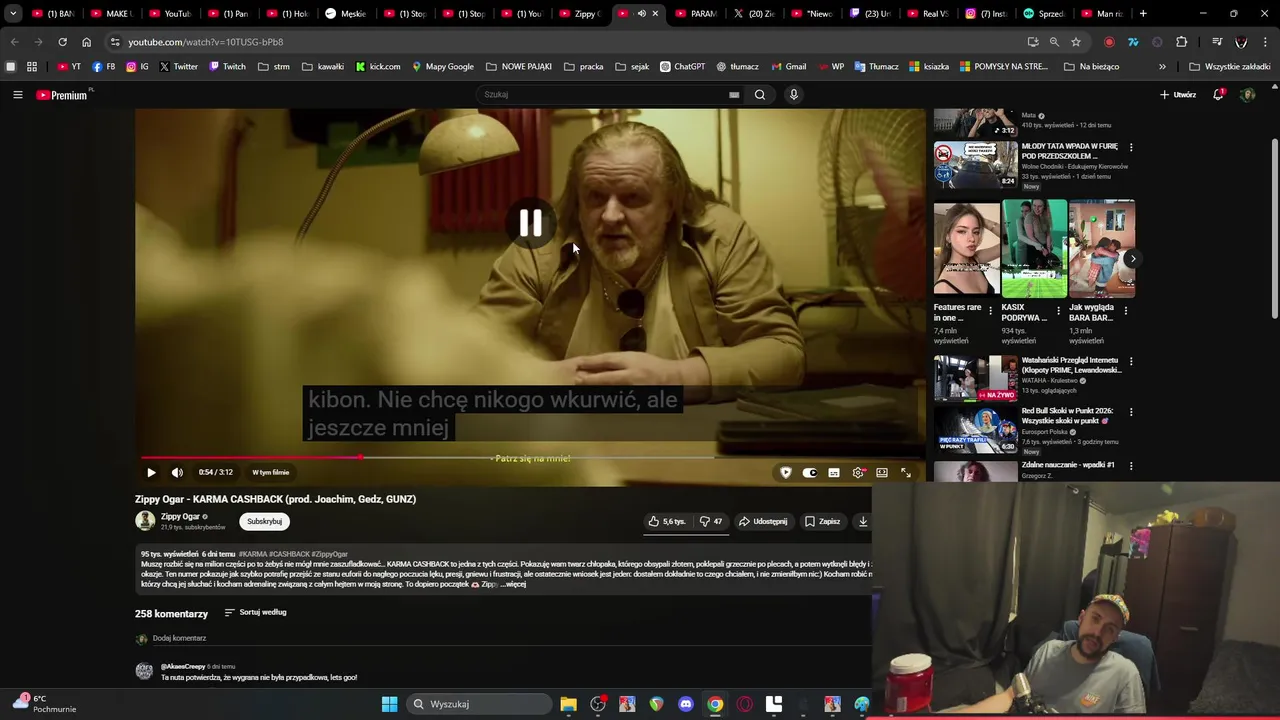Reload the page in Chrome

pyautogui.click(x=62, y=42)
